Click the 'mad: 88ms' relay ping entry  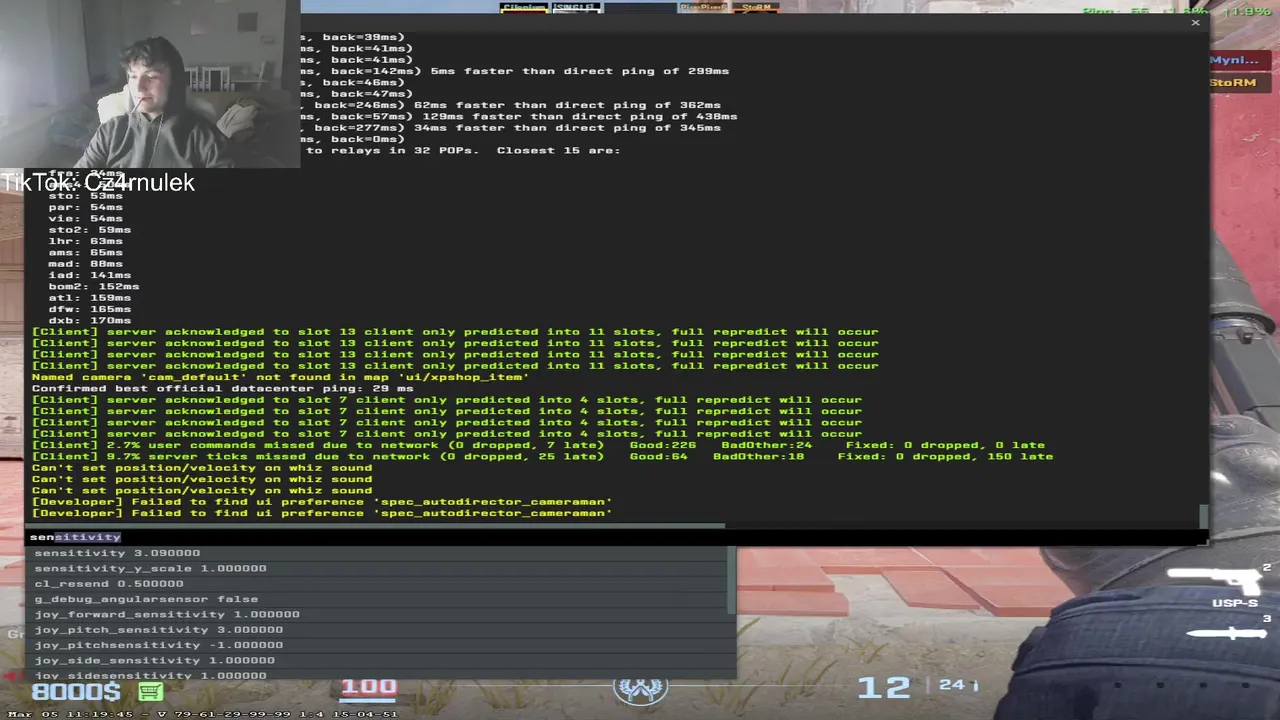click(x=85, y=264)
